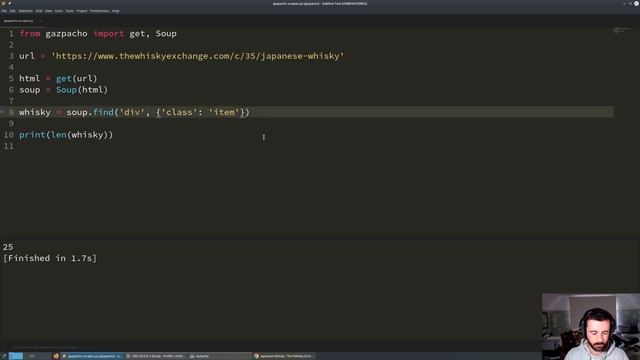Click line number 1 in the gutter
The height and width of the screenshot is (360, 640).
(11, 33)
